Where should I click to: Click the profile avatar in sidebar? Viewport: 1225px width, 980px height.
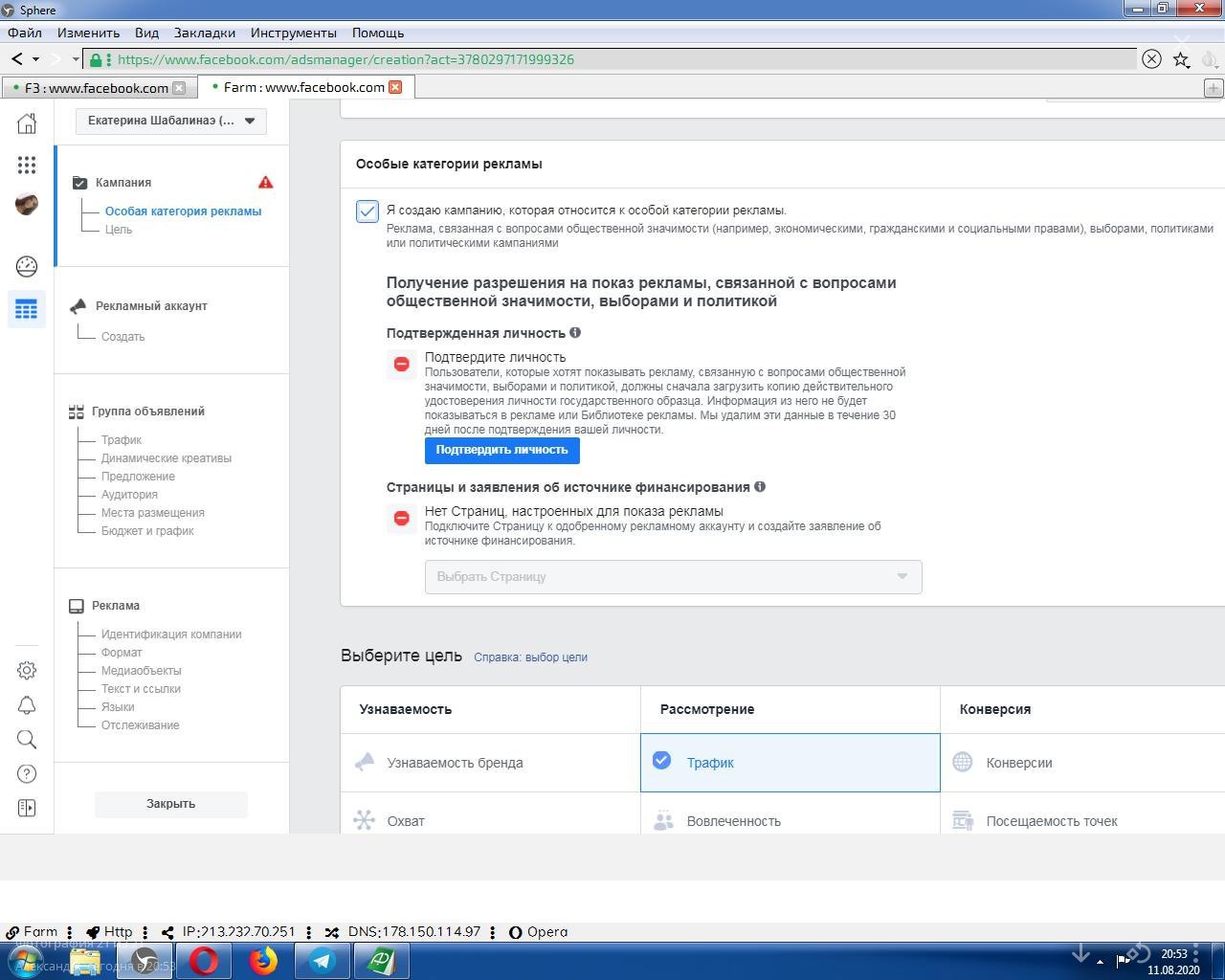(27, 204)
